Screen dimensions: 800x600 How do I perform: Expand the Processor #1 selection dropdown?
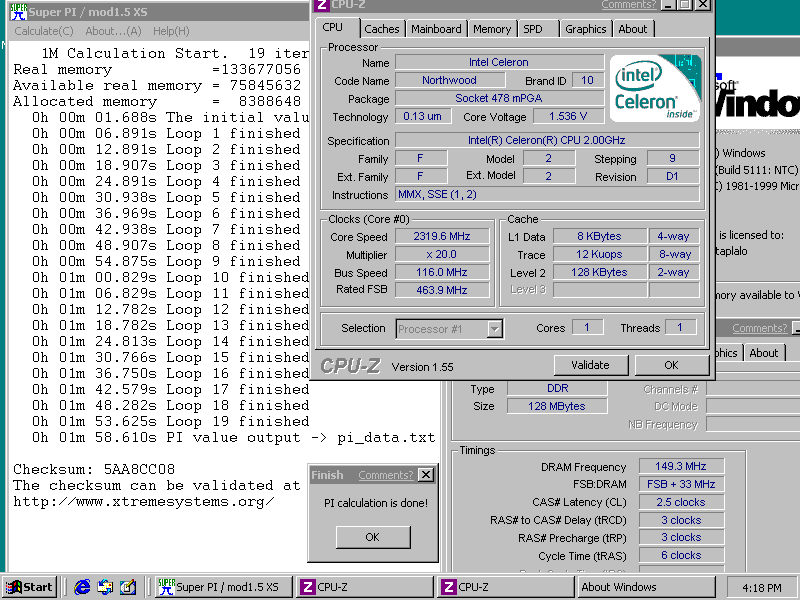click(x=494, y=329)
